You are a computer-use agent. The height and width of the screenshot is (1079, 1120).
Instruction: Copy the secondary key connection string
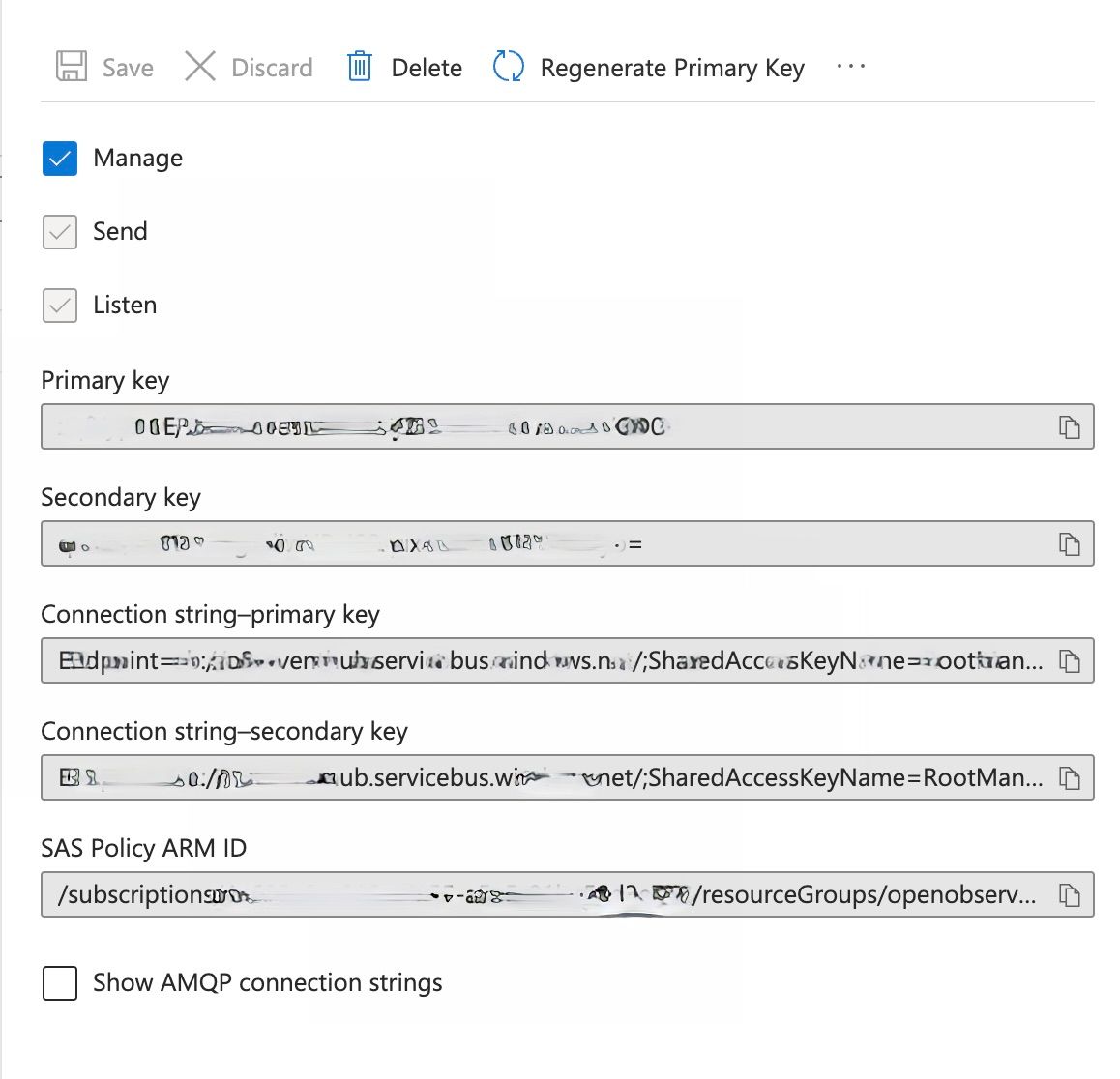[x=1069, y=778]
